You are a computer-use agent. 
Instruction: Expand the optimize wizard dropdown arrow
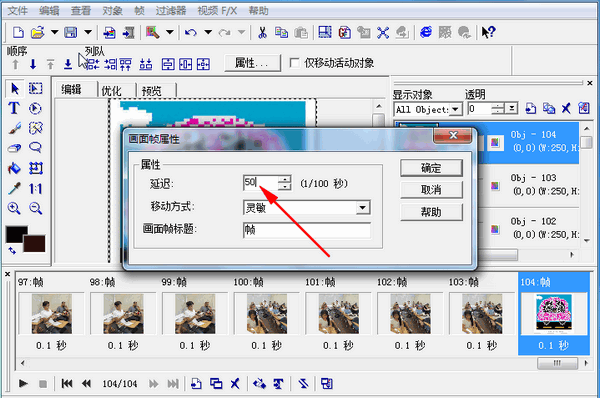(x=170, y=32)
